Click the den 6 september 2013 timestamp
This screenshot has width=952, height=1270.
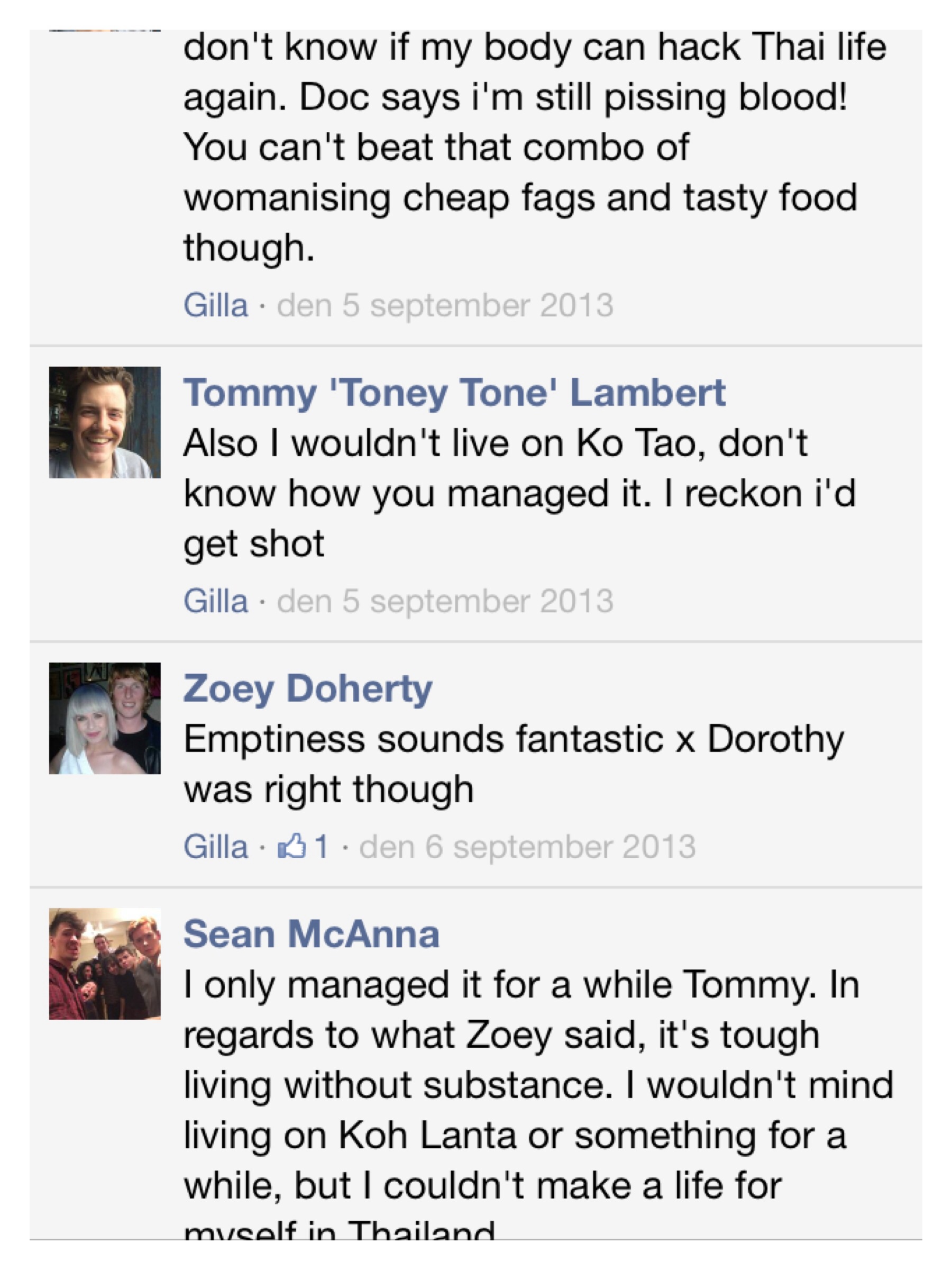[527, 847]
